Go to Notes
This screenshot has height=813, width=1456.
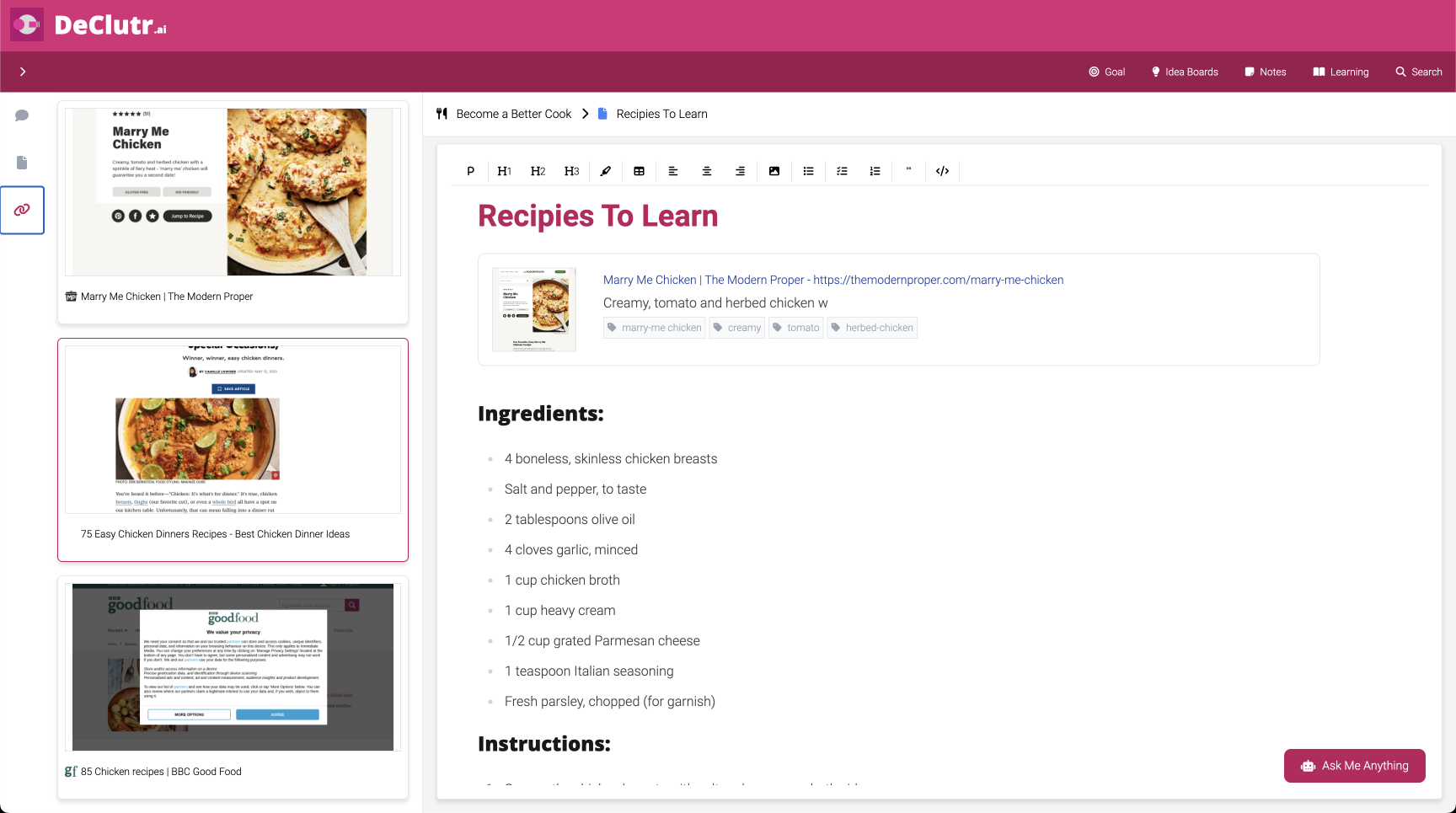point(1266,72)
